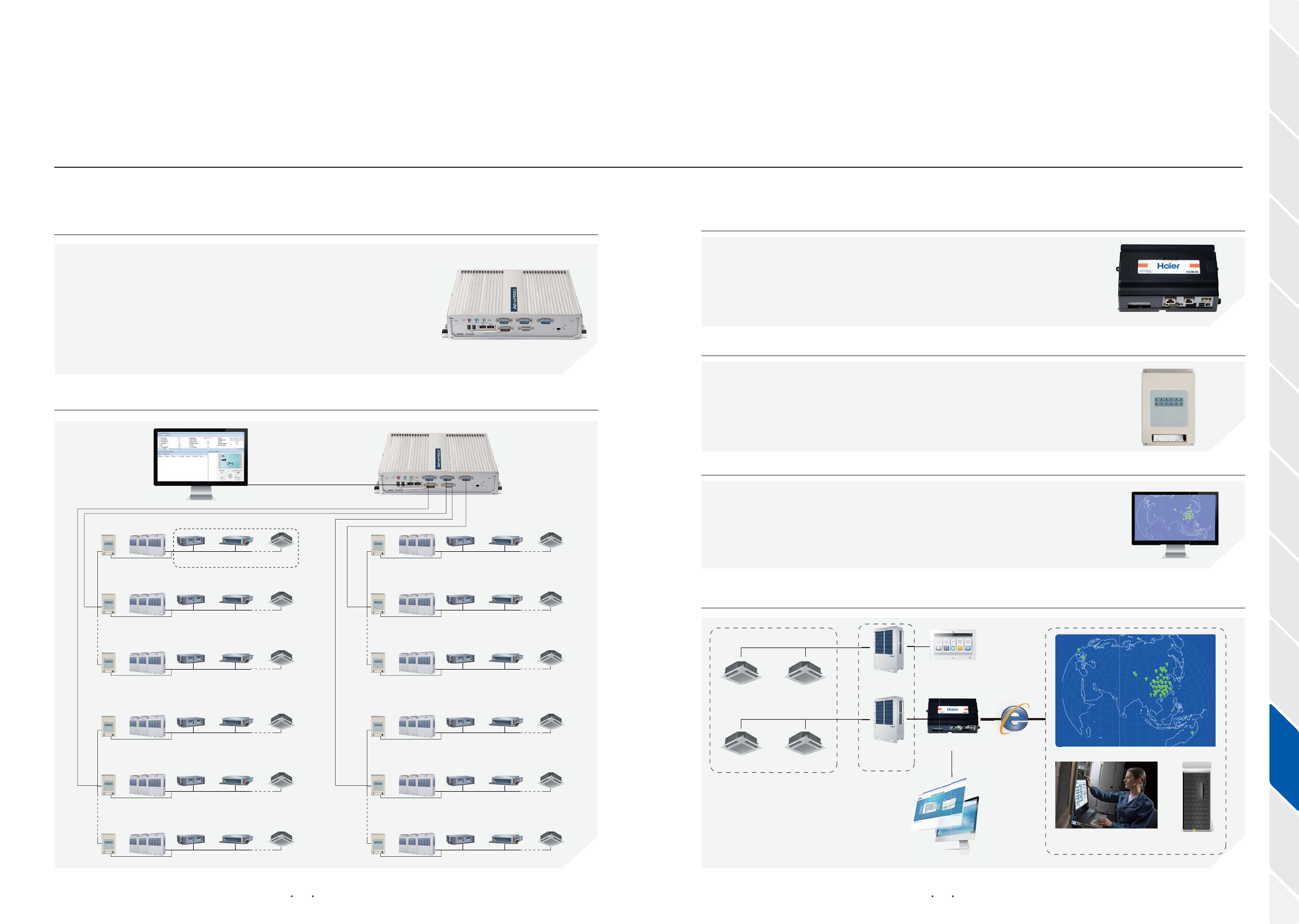Open the large blue world map image
The height and width of the screenshot is (924, 1299).
click(1135, 690)
